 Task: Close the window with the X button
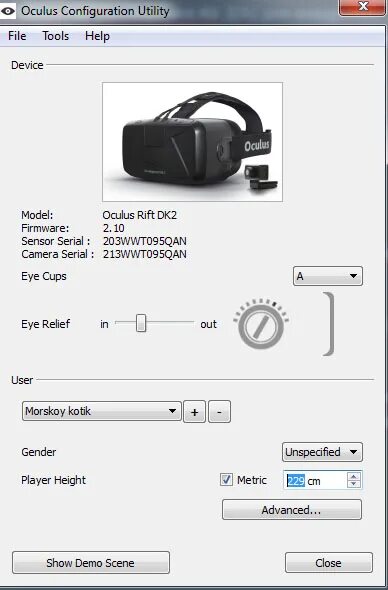click(x=362, y=7)
